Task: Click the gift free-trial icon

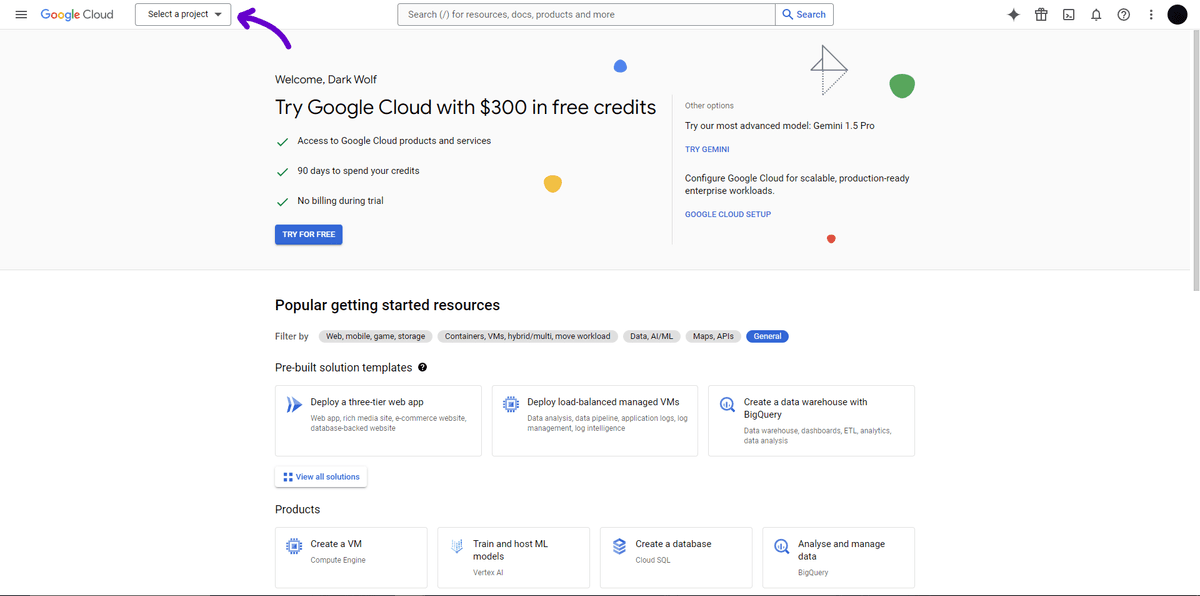Action: click(1041, 15)
